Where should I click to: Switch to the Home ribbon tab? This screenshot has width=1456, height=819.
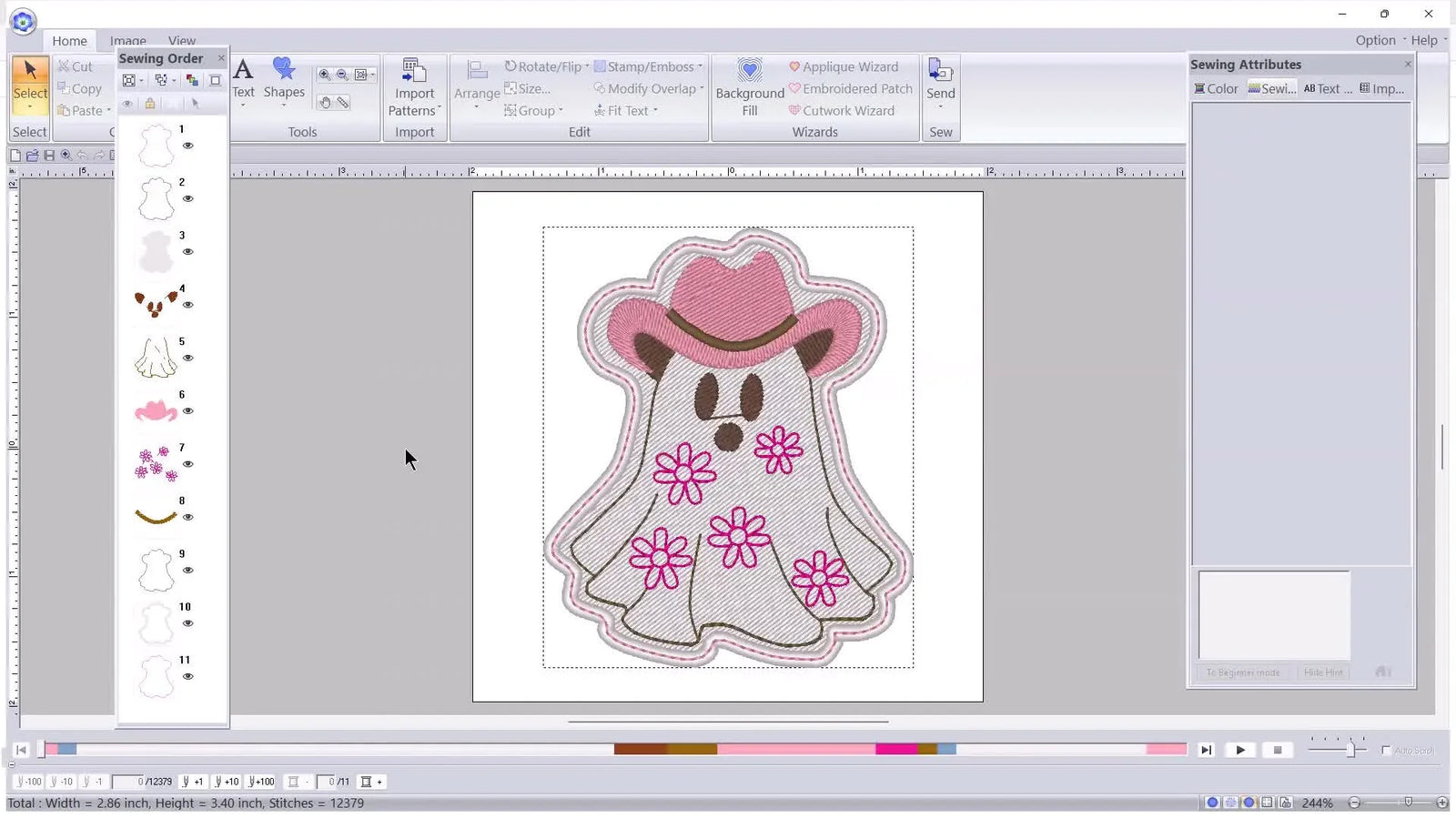69,41
